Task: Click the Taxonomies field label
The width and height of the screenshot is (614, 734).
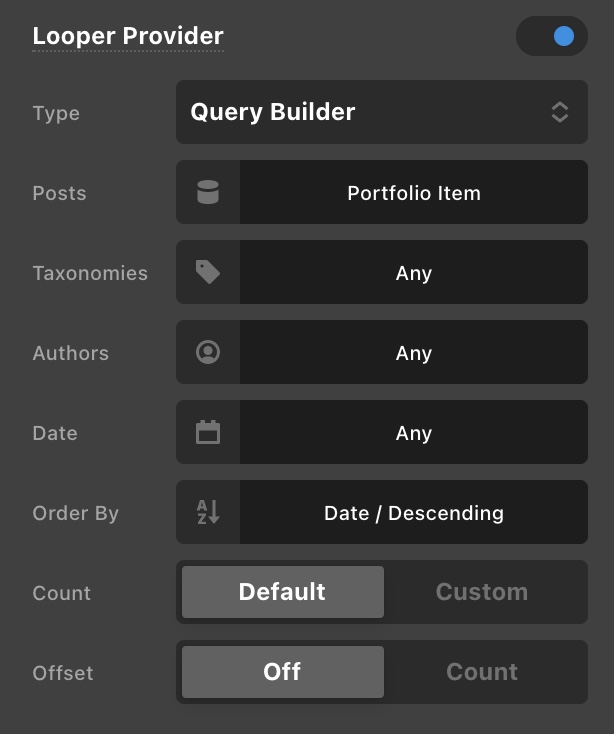Action: pyautogui.click(x=90, y=273)
